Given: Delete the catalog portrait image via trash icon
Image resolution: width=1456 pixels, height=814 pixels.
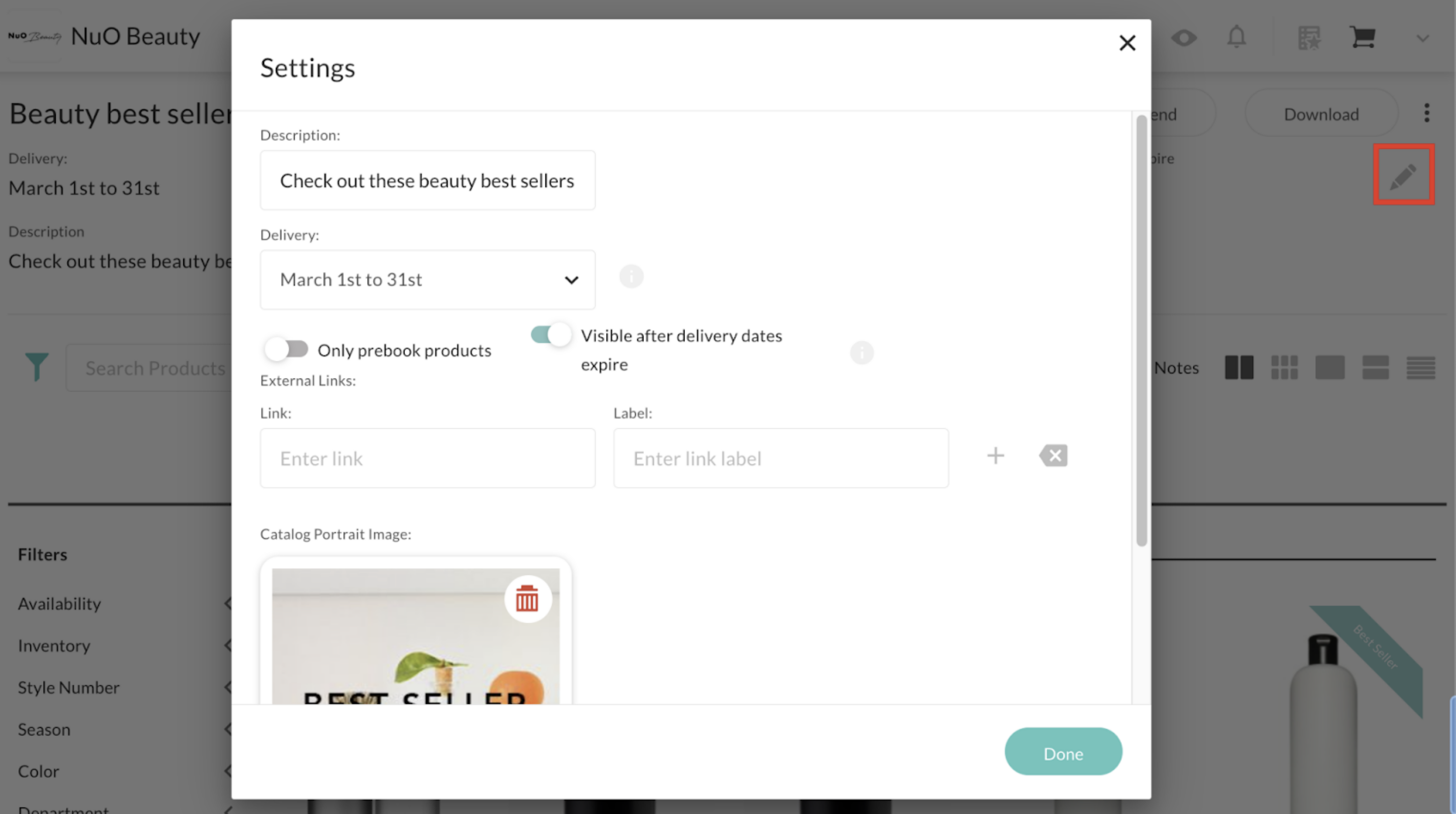Looking at the screenshot, I should tap(527, 599).
